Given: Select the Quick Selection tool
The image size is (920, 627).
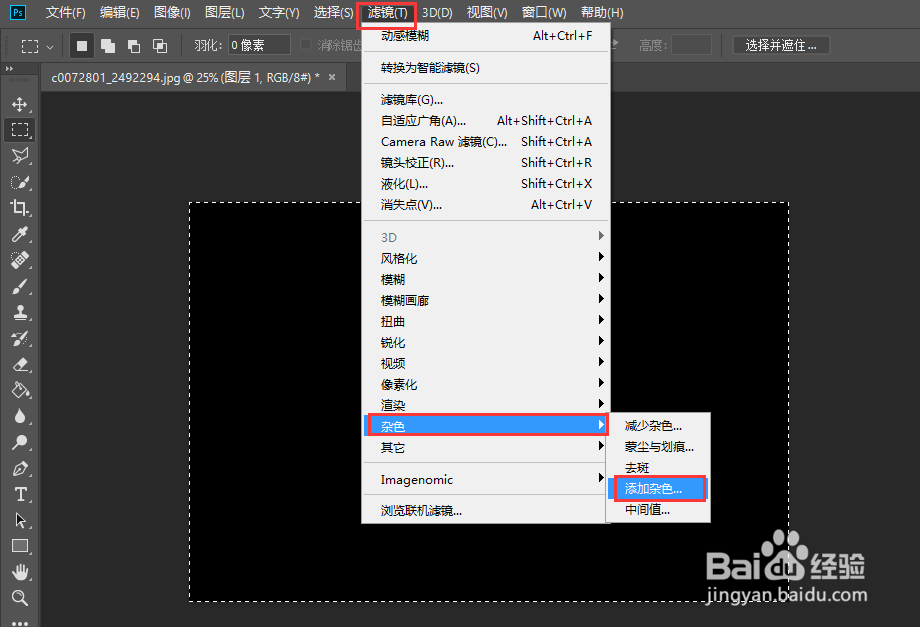Looking at the screenshot, I should click(x=20, y=182).
